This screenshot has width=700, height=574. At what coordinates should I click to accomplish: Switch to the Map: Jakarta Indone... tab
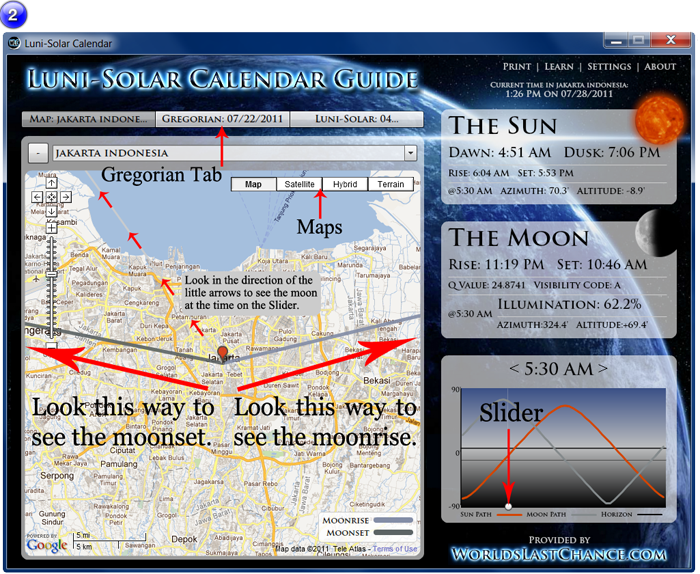click(x=88, y=119)
